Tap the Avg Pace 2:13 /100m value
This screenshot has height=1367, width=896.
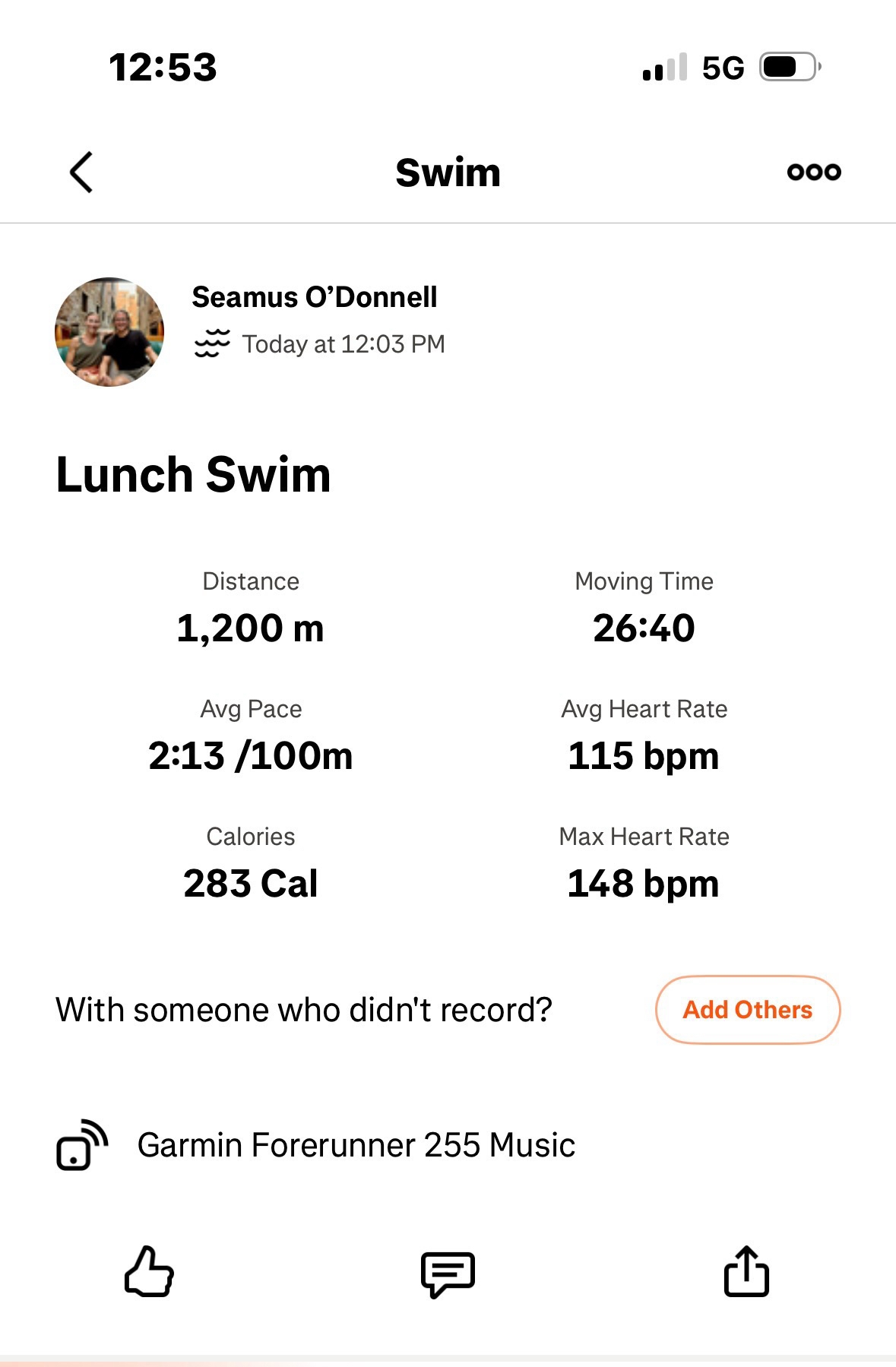[250, 755]
